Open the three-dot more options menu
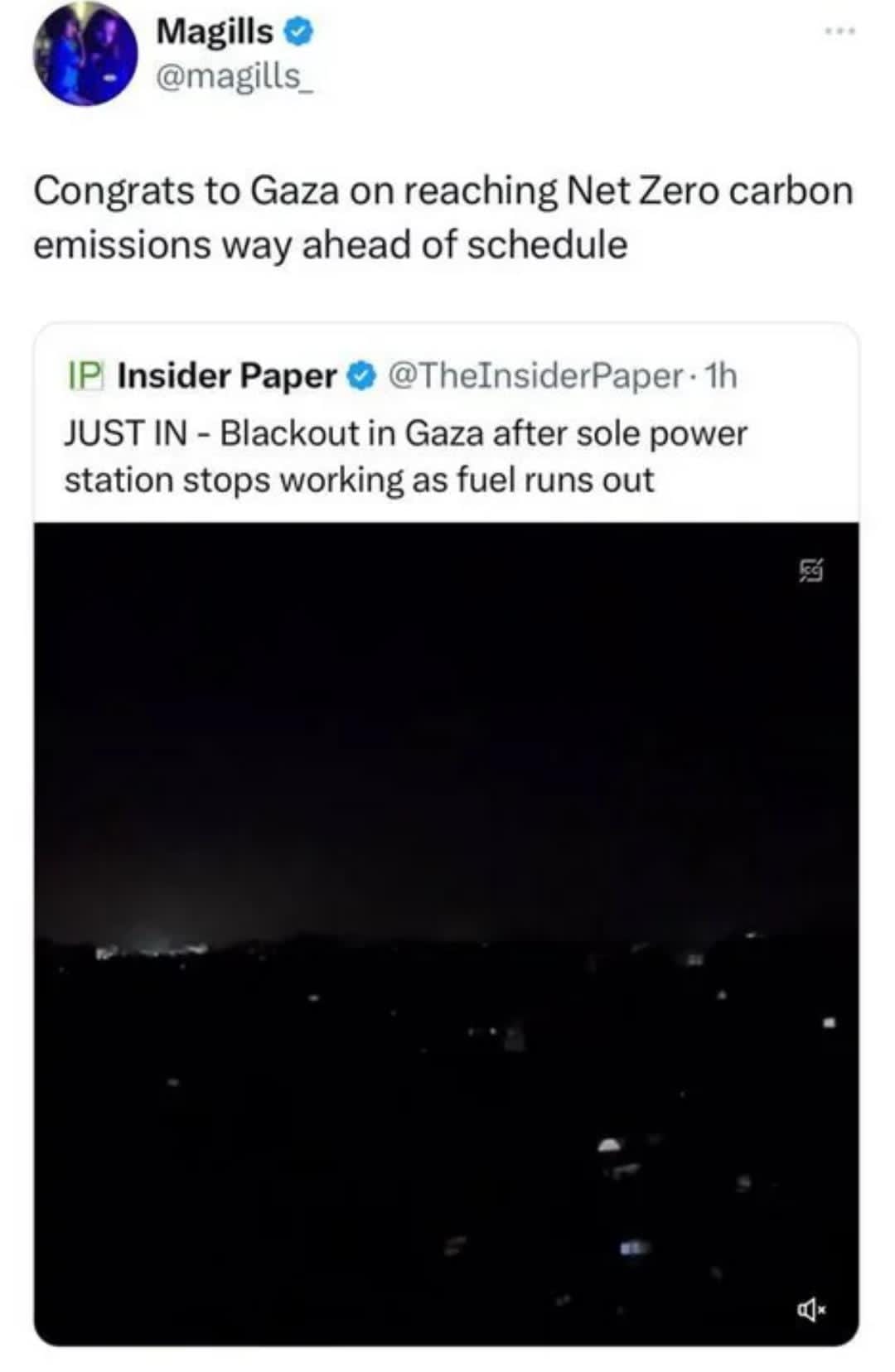This screenshot has width=895, height=1372. coord(839,31)
